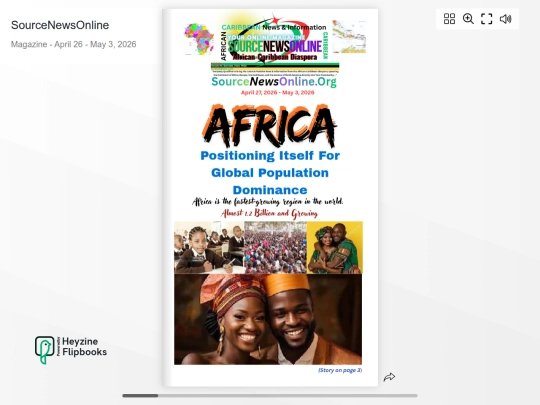The height and width of the screenshot is (405, 540).
Task: Click "Africa is the fastest-growing region" line
Action: pos(268,201)
